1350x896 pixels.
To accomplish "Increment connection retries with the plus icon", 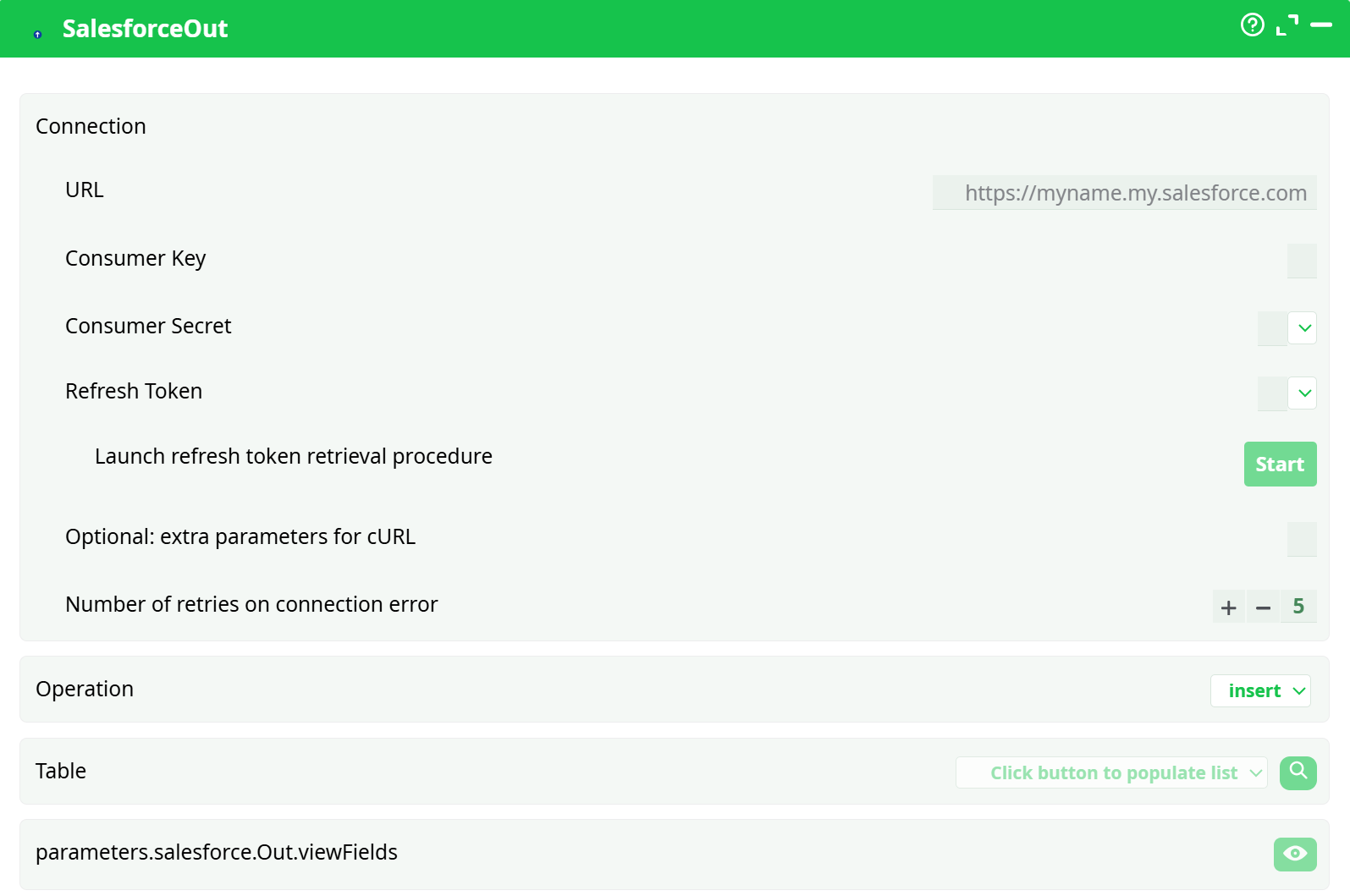I will click(x=1228, y=607).
